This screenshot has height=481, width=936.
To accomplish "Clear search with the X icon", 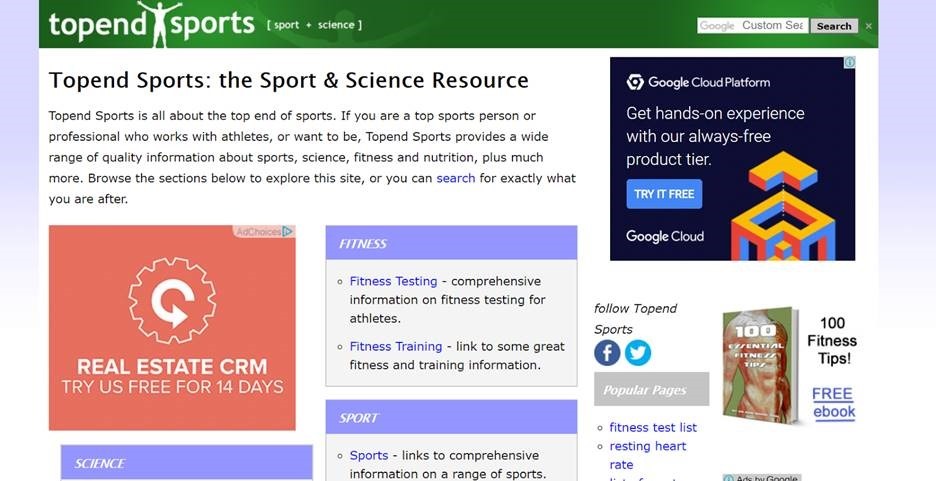I will coord(868,26).
